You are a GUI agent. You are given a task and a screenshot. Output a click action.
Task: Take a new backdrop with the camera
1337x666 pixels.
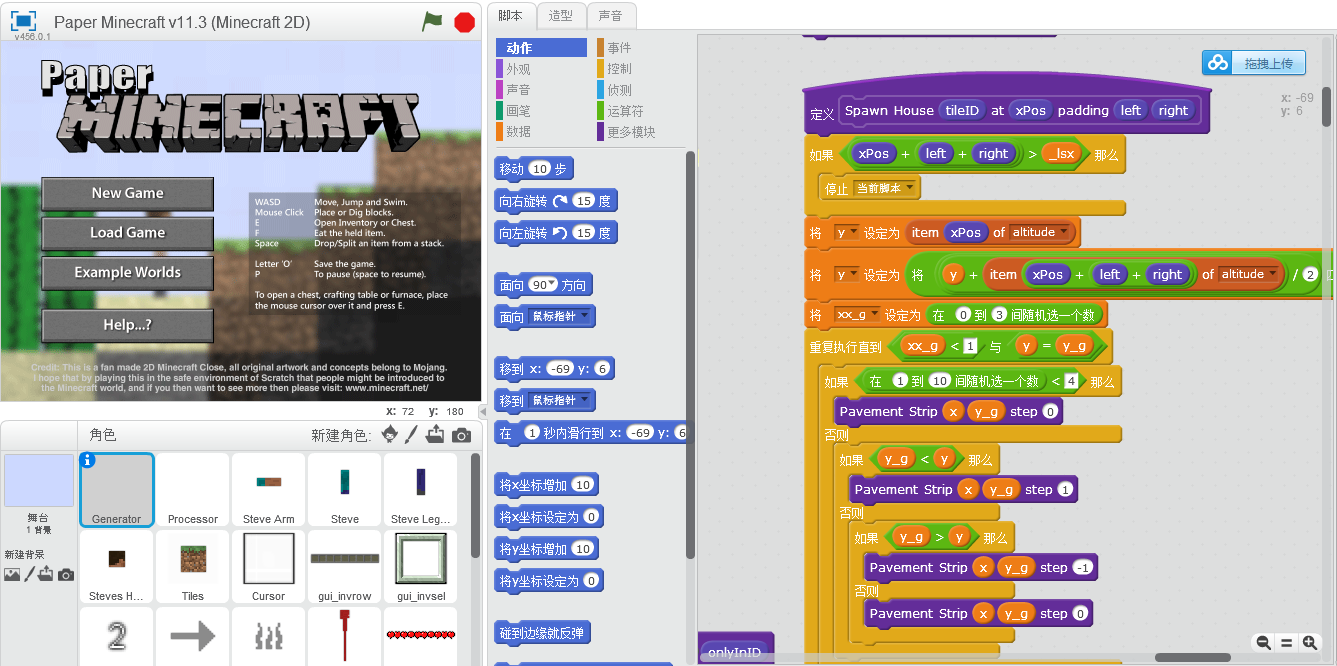point(66,574)
